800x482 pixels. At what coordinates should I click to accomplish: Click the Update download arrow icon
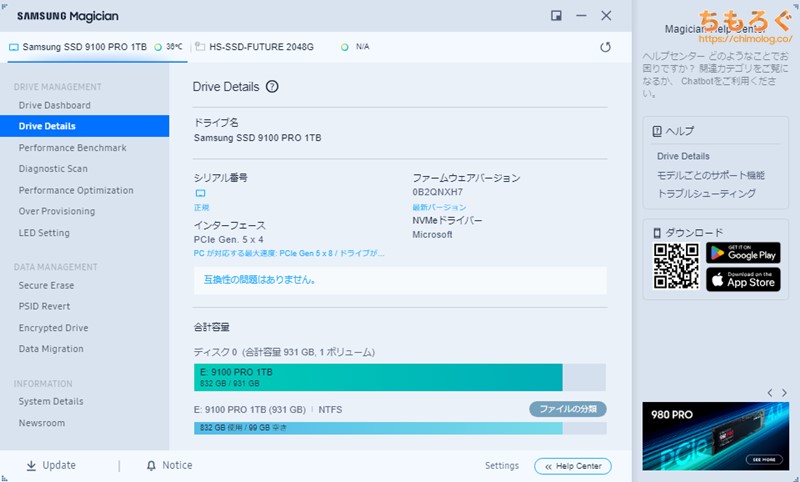pos(31,465)
